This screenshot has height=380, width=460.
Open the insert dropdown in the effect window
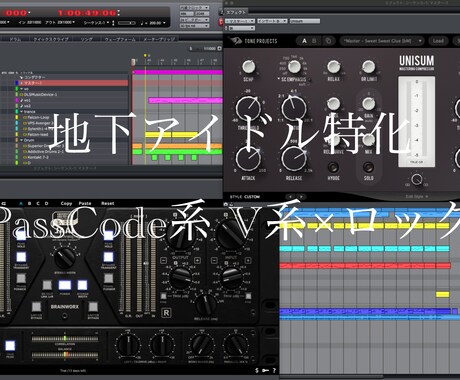272,21
